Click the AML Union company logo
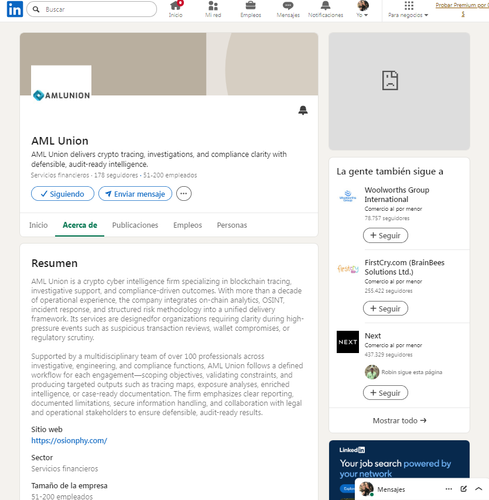 pyautogui.click(x=61, y=95)
